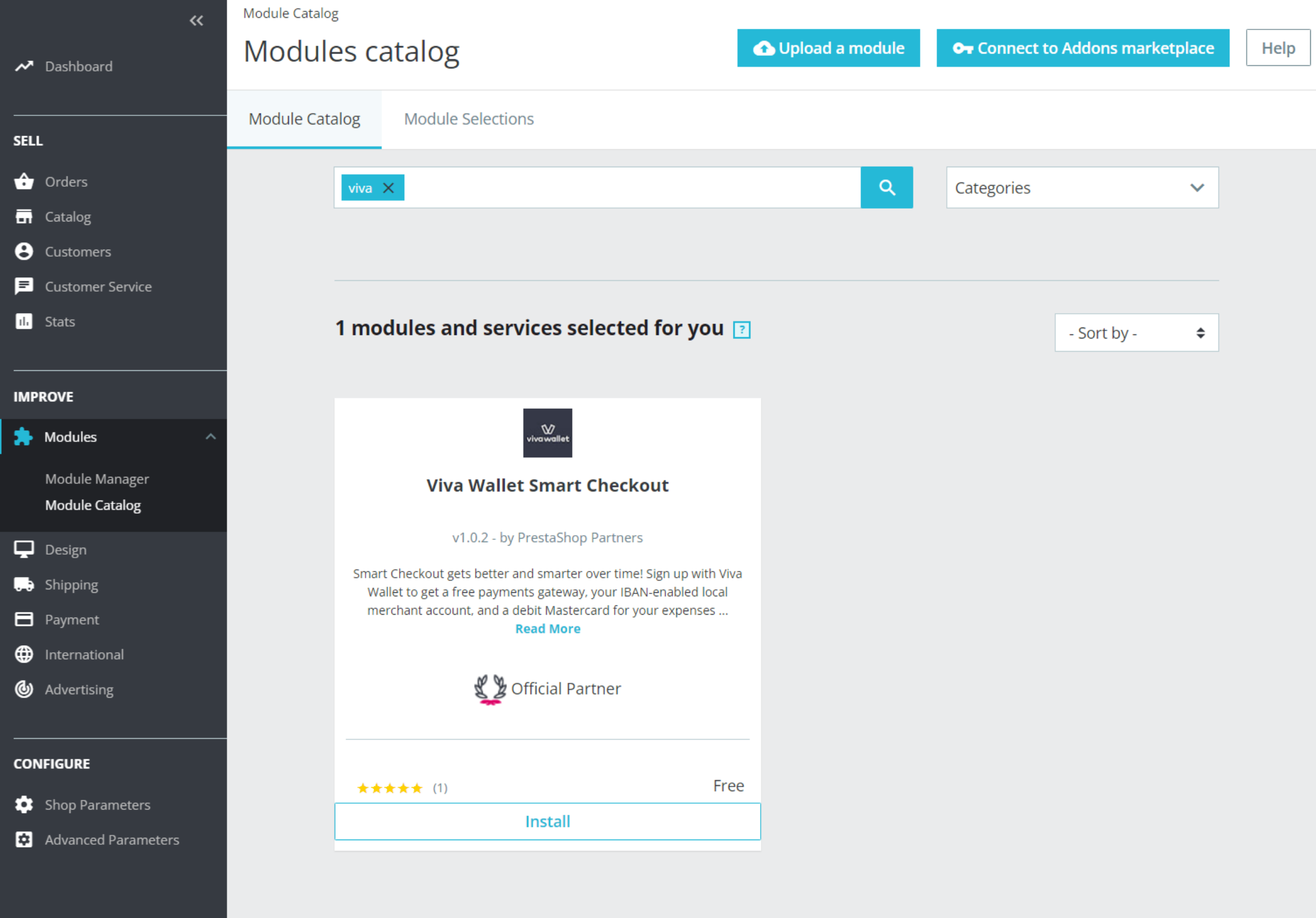Click the Orders basket icon
Image resolution: width=1316 pixels, height=918 pixels.
[x=24, y=182]
